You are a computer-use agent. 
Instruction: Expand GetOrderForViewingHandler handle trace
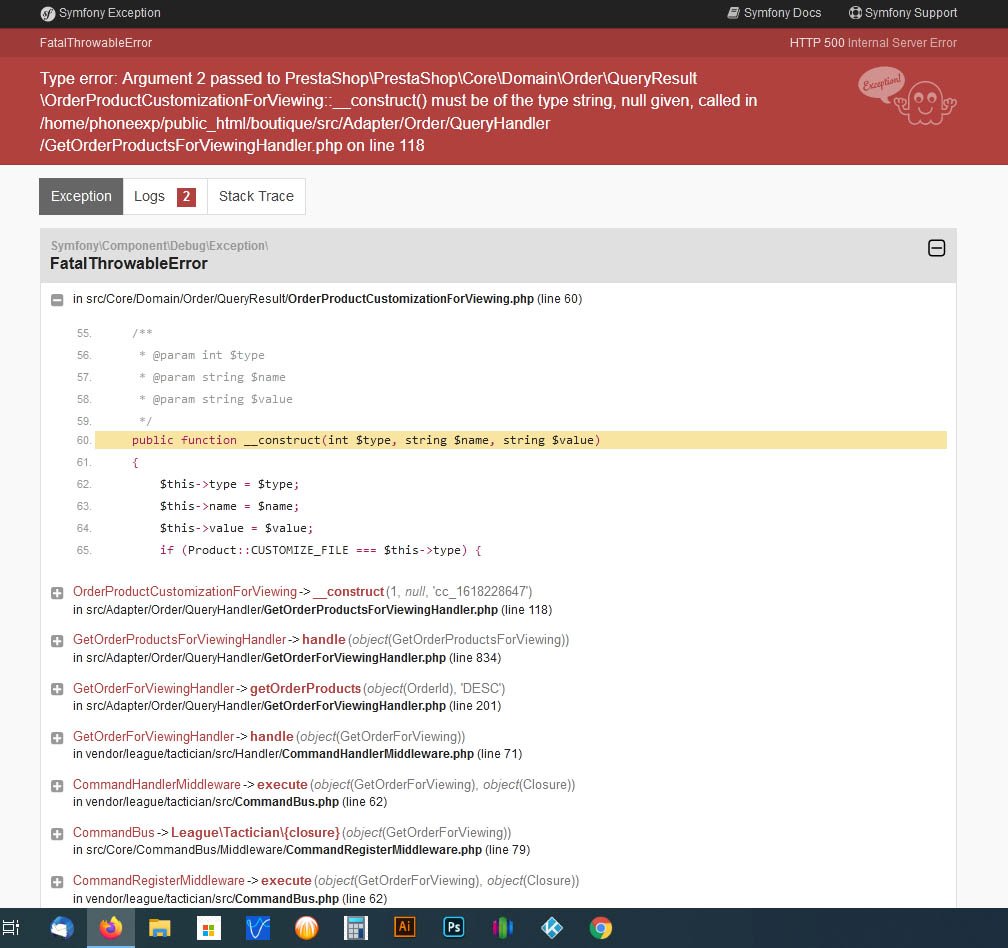(x=57, y=738)
